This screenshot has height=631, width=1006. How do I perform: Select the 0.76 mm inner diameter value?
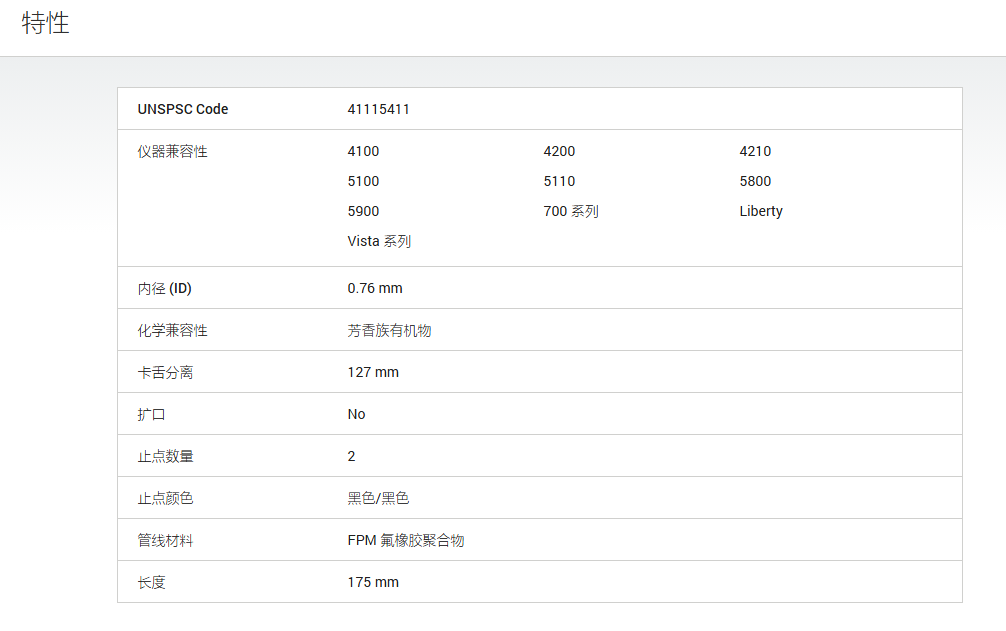pos(375,289)
